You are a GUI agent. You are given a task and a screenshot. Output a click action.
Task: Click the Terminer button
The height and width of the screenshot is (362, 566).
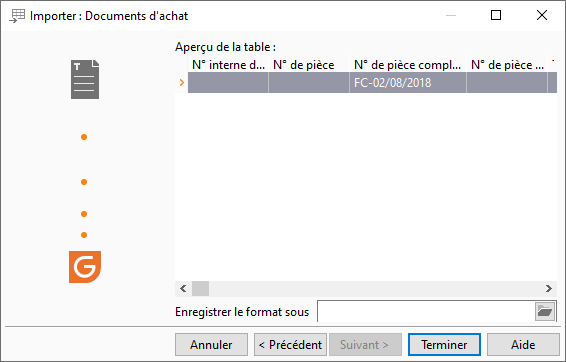tap(444, 345)
